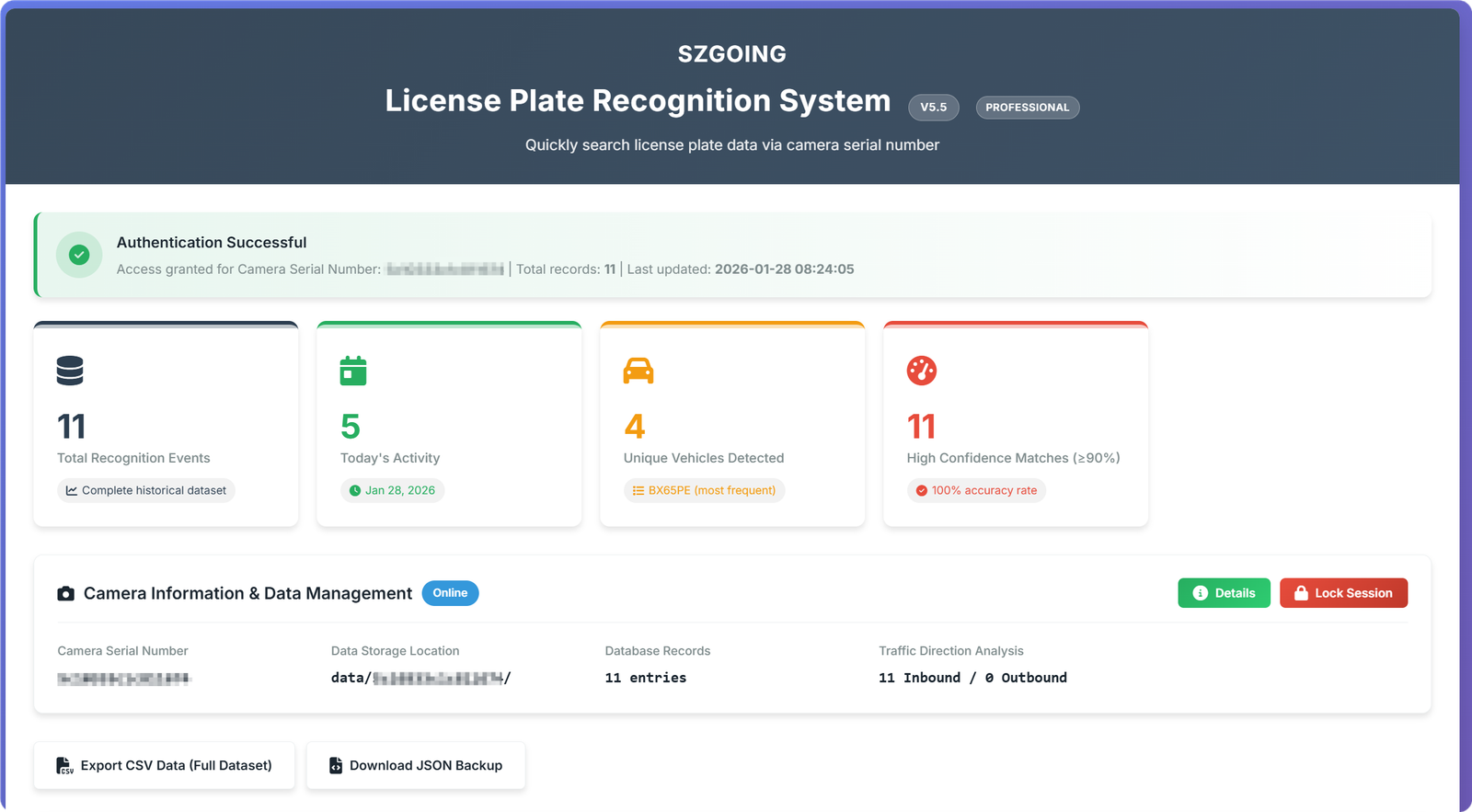The height and width of the screenshot is (812, 1472).
Task: Click the JSON file code icon
Action: point(336,765)
